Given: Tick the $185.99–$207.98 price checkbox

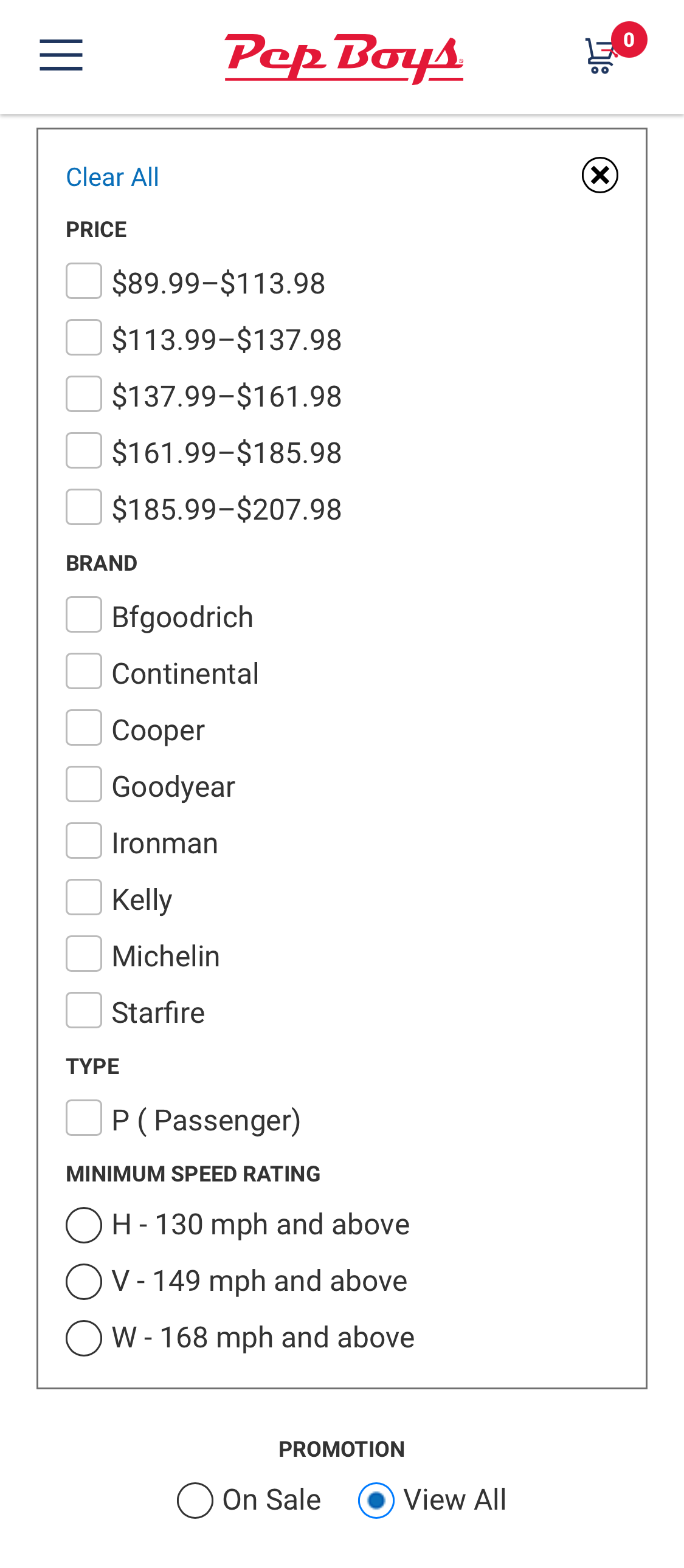Looking at the screenshot, I should (x=84, y=507).
